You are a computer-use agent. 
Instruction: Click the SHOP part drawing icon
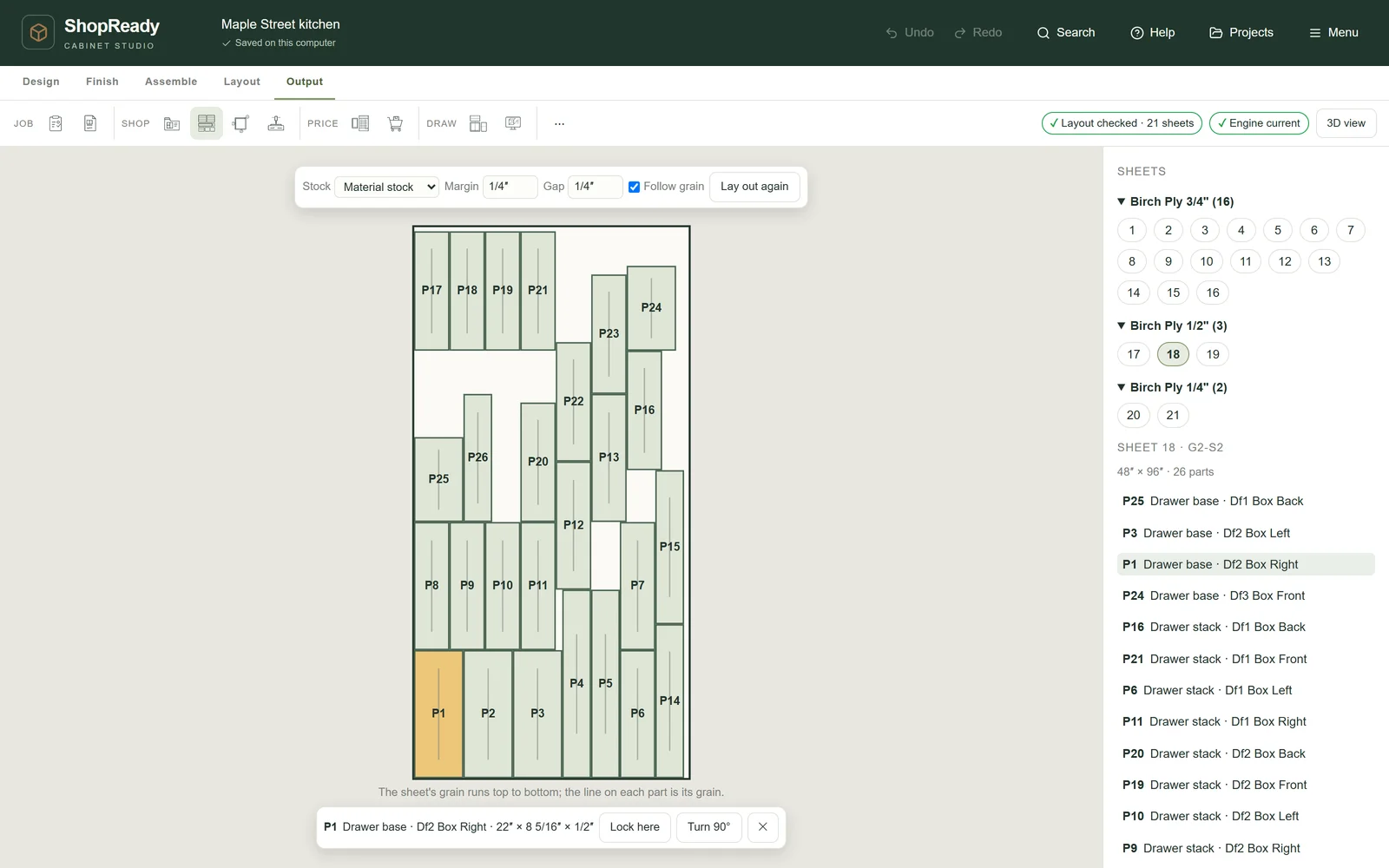pos(241,123)
